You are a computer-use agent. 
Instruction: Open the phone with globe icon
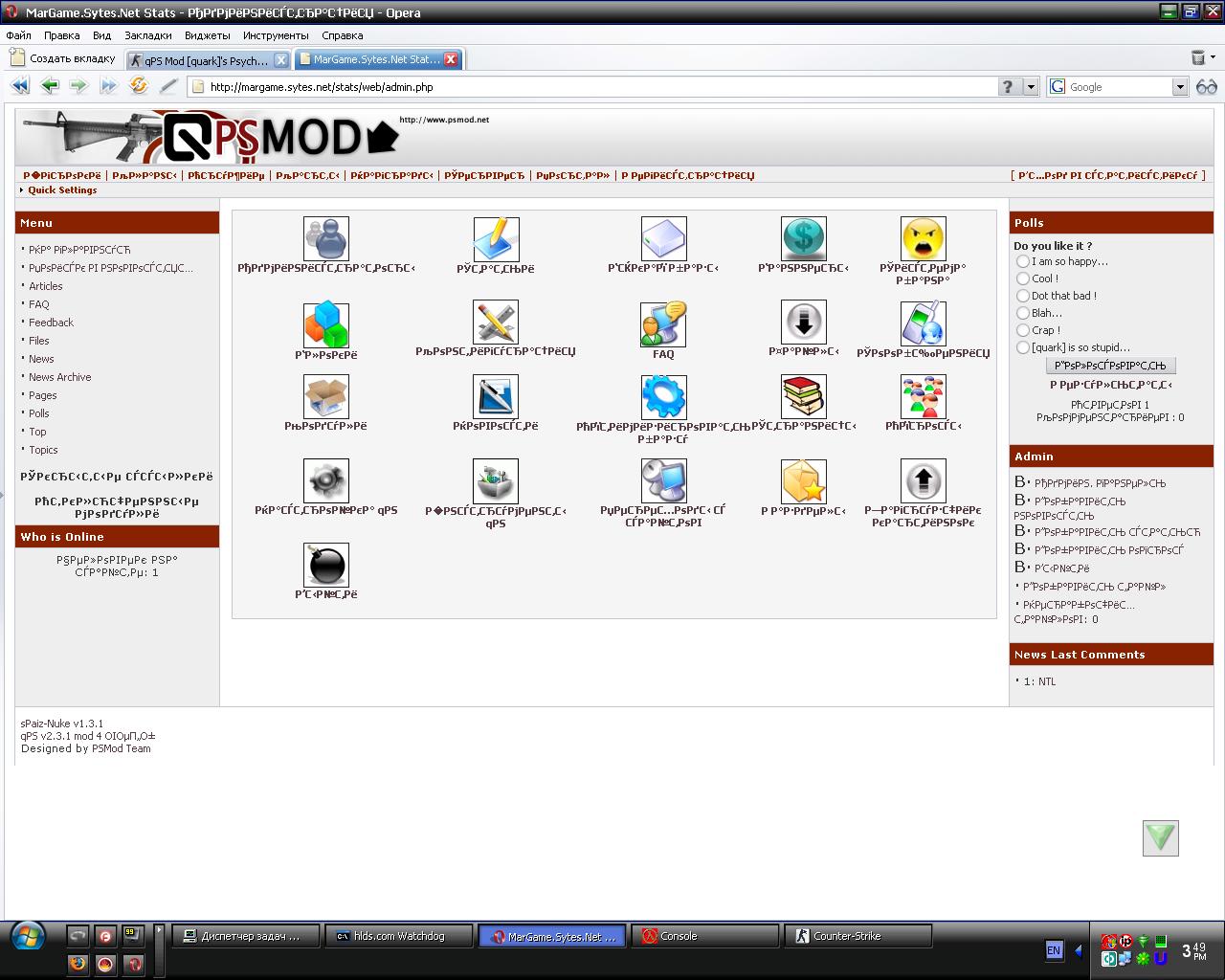tap(924, 323)
